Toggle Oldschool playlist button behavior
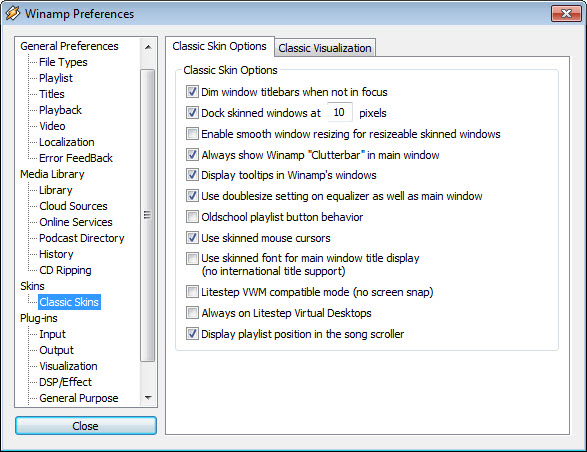Screen dimensions: 587x452 (x=192, y=217)
